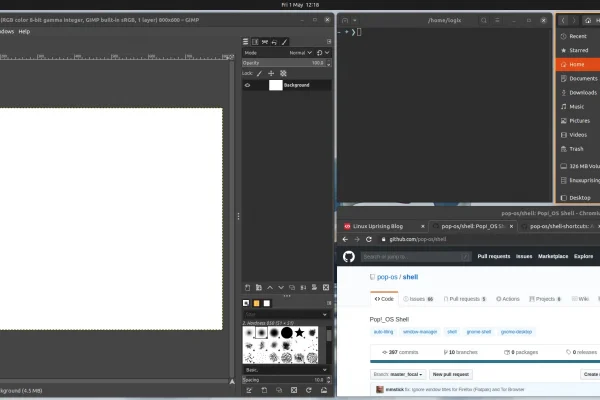Open brush as image icon
This screenshot has width=600, height=400.
tap(324, 390)
